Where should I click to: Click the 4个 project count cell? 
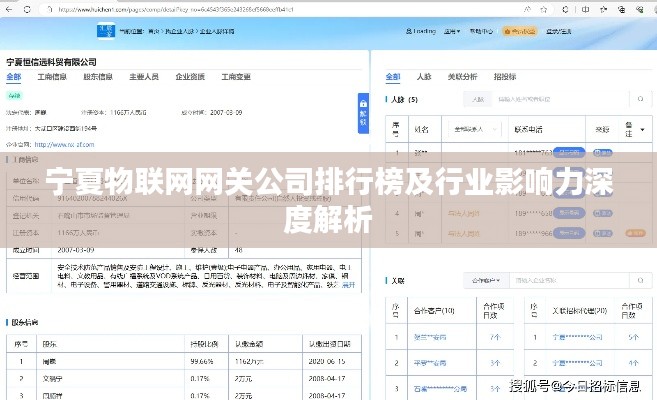point(634,363)
